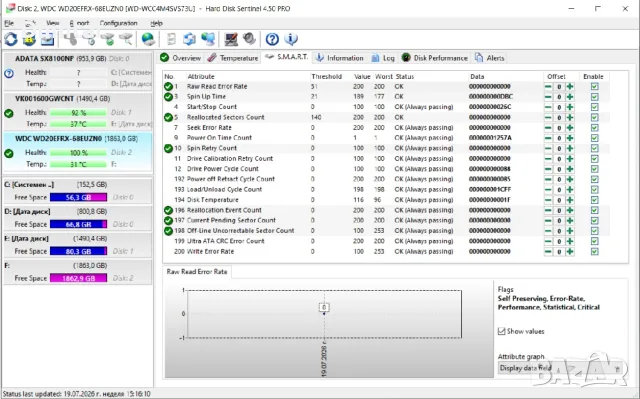Click the gray speaker toolbar icon
The height and width of the screenshot is (399, 640).
249,39
